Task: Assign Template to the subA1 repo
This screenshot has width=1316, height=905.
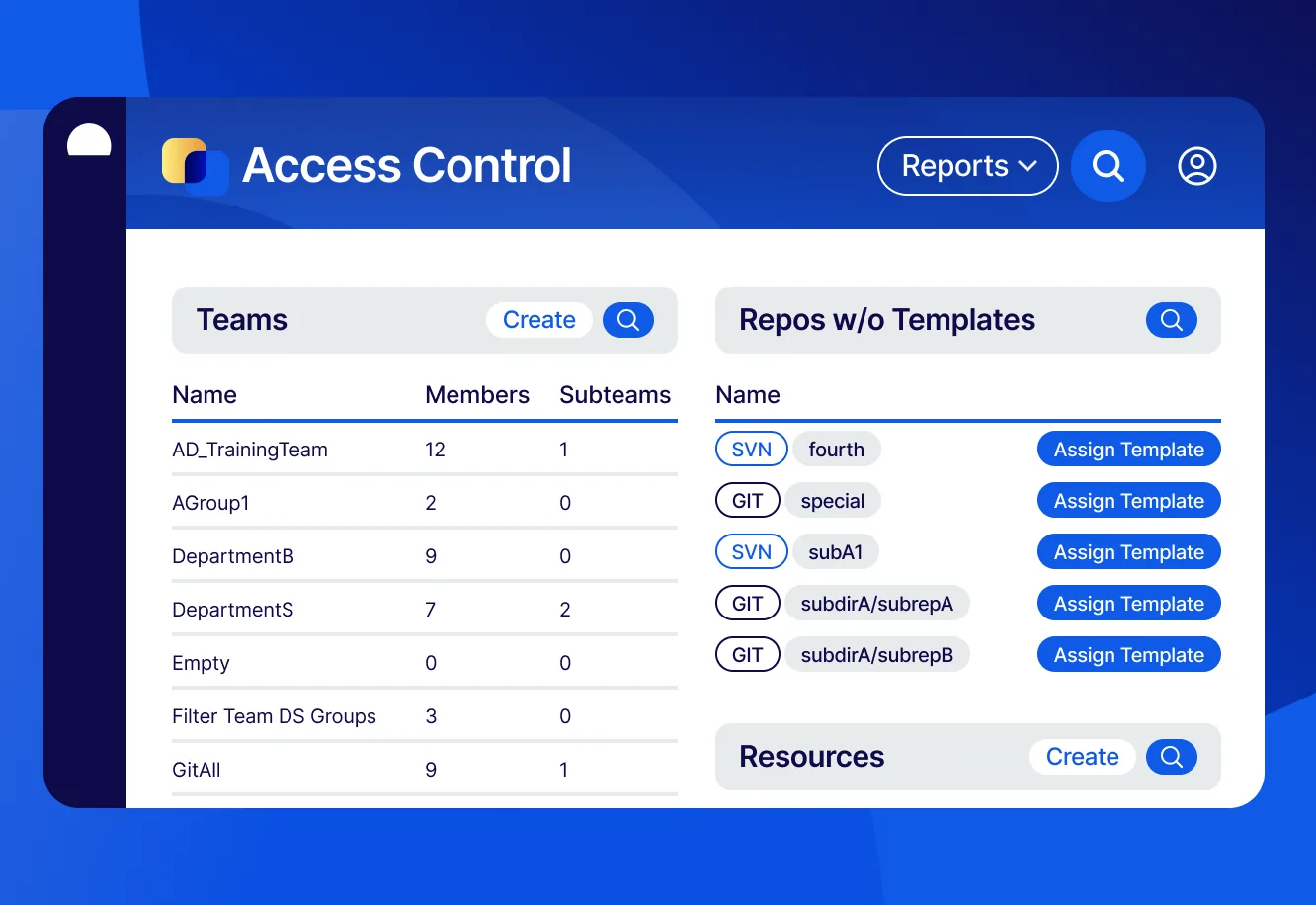Action: click(1129, 552)
